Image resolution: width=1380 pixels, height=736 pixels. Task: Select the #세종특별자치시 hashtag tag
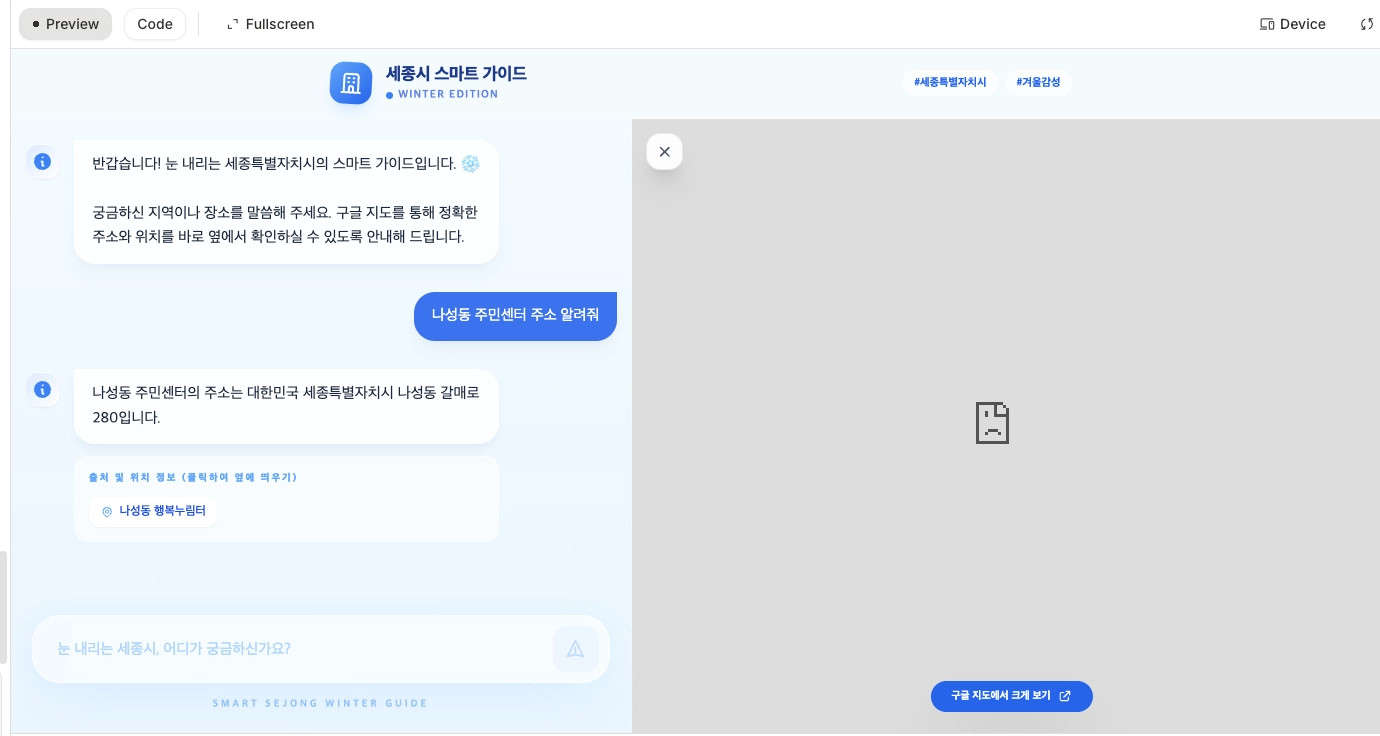pos(949,82)
